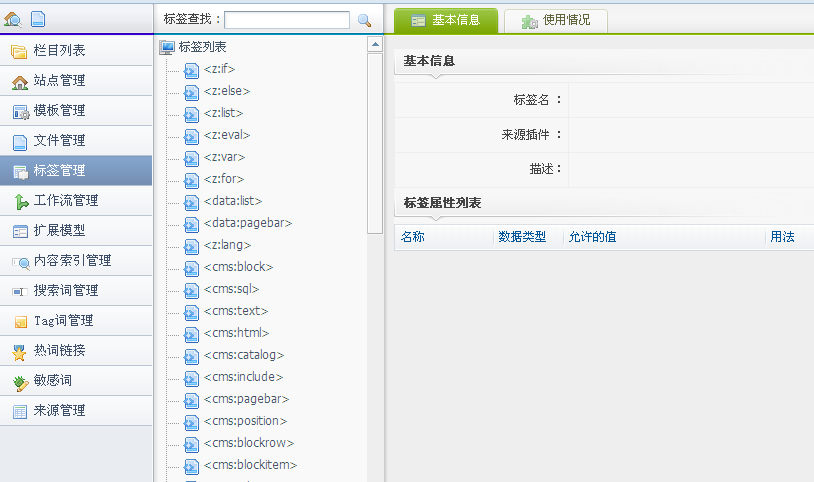
Task: Click the tag tree scrollbar up arrow
Action: [x=375, y=44]
